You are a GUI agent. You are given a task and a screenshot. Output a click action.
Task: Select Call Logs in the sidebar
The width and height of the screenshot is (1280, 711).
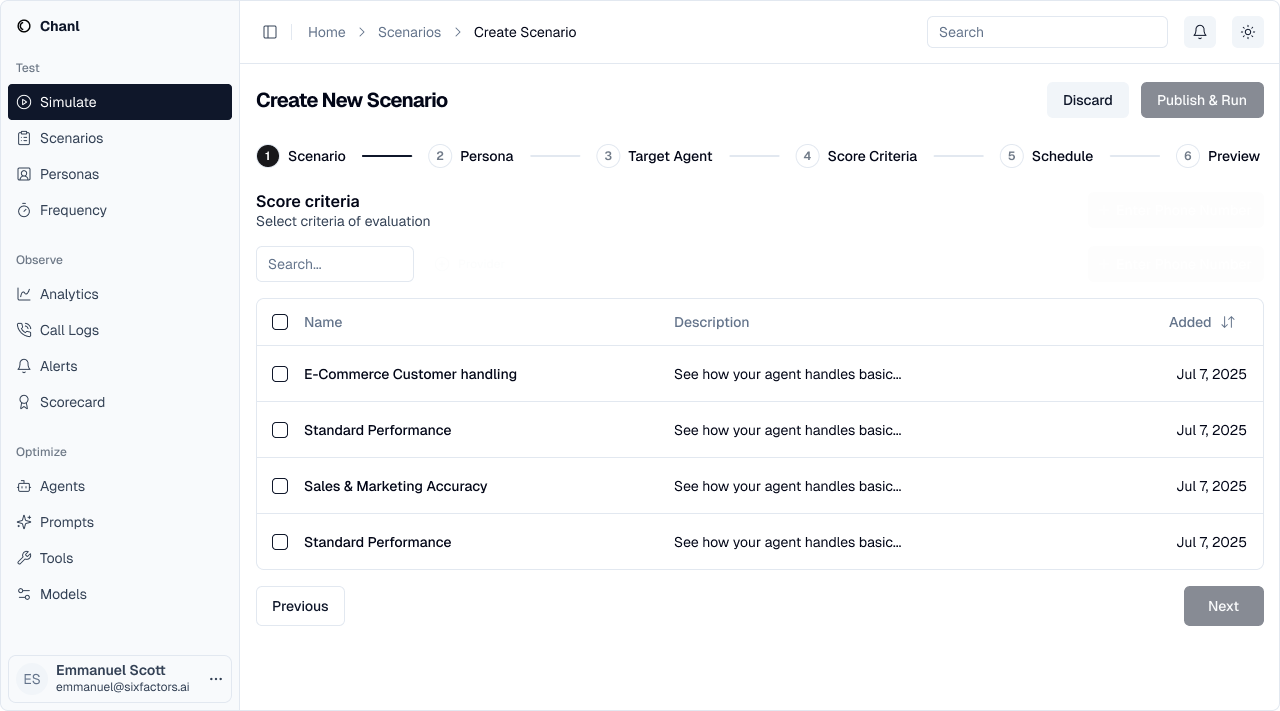tap(69, 330)
